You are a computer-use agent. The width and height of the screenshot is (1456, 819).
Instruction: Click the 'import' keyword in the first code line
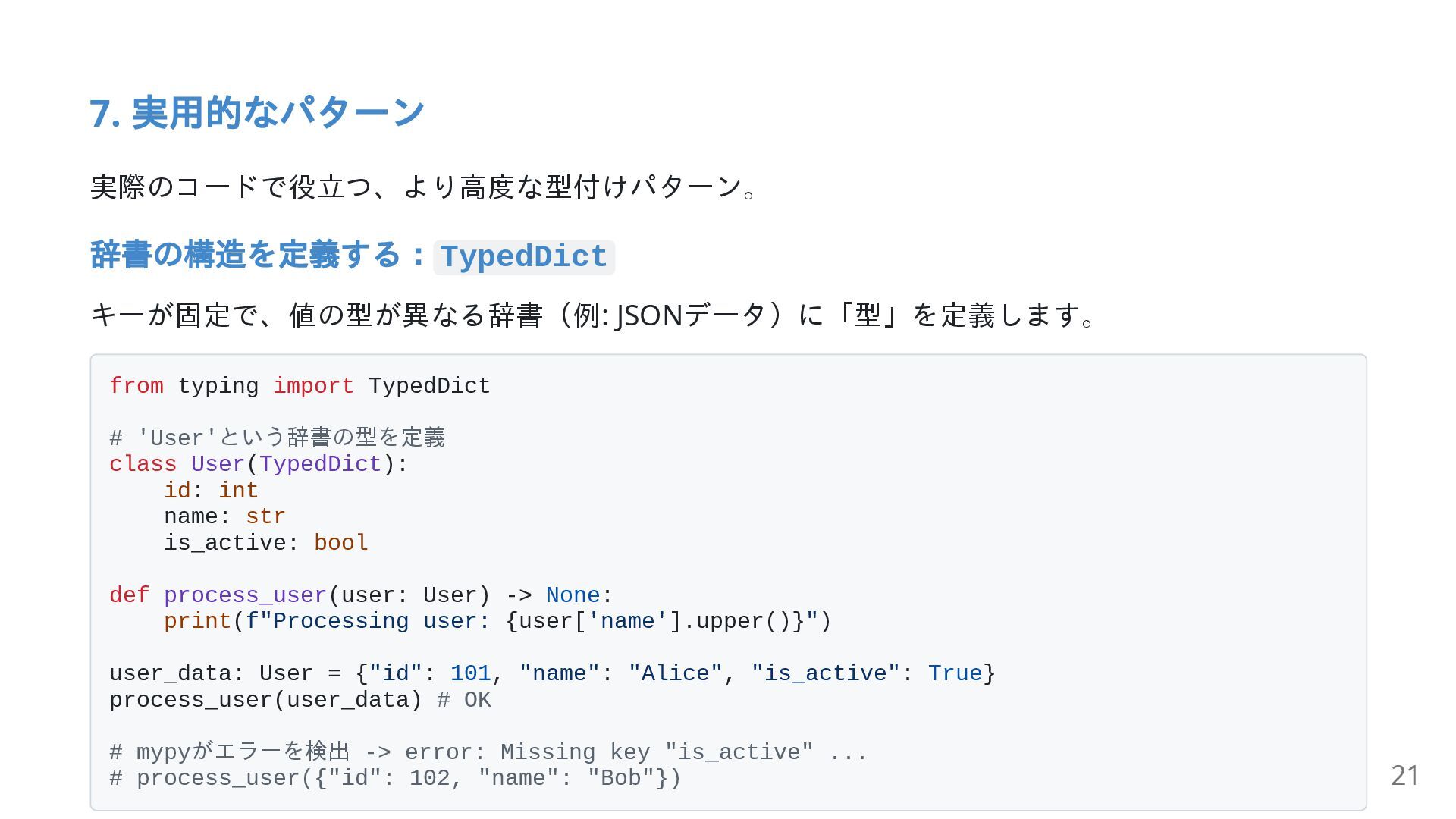coord(313,386)
